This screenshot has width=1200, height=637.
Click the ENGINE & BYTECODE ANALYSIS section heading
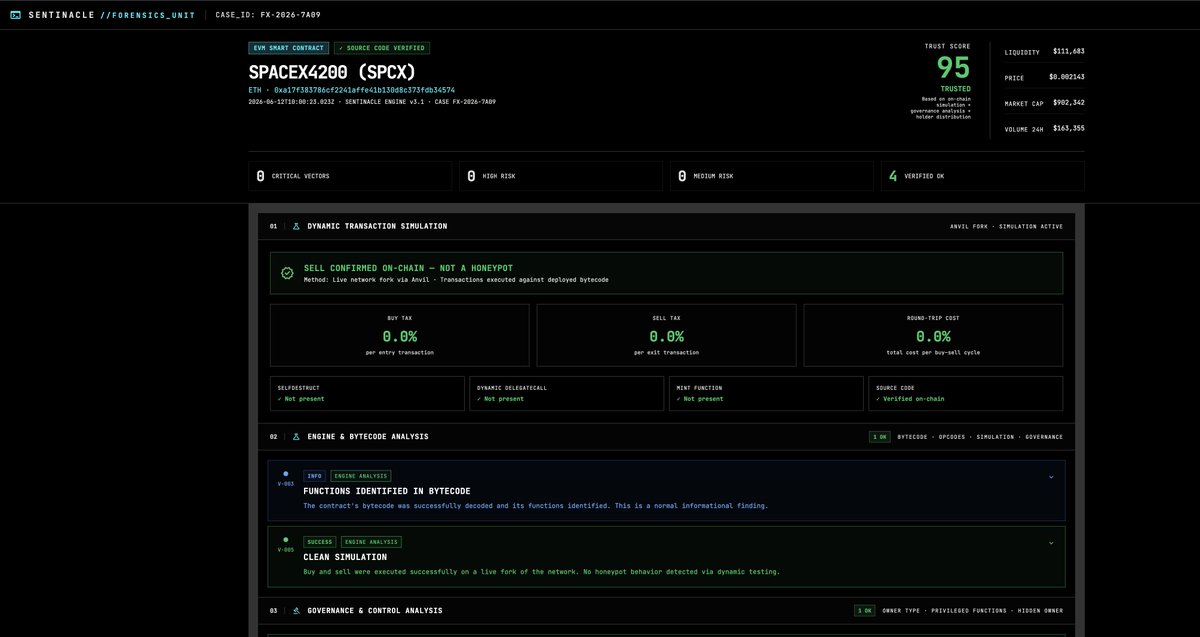pyautogui.click(x=368, y=437)
